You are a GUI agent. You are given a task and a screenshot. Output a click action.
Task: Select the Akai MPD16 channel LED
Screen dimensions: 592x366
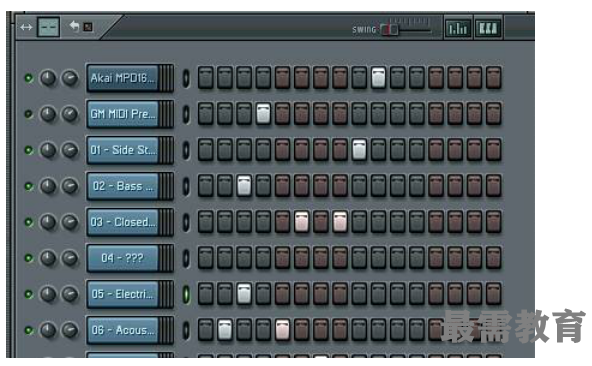[x=186, y=79]
